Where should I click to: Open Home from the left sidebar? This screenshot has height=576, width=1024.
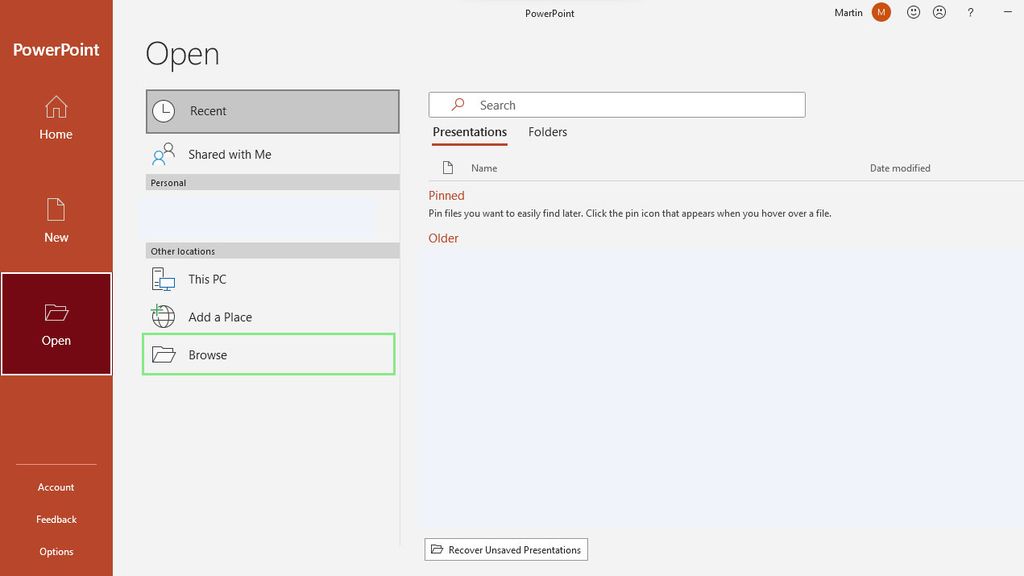[x=56, y=119]
